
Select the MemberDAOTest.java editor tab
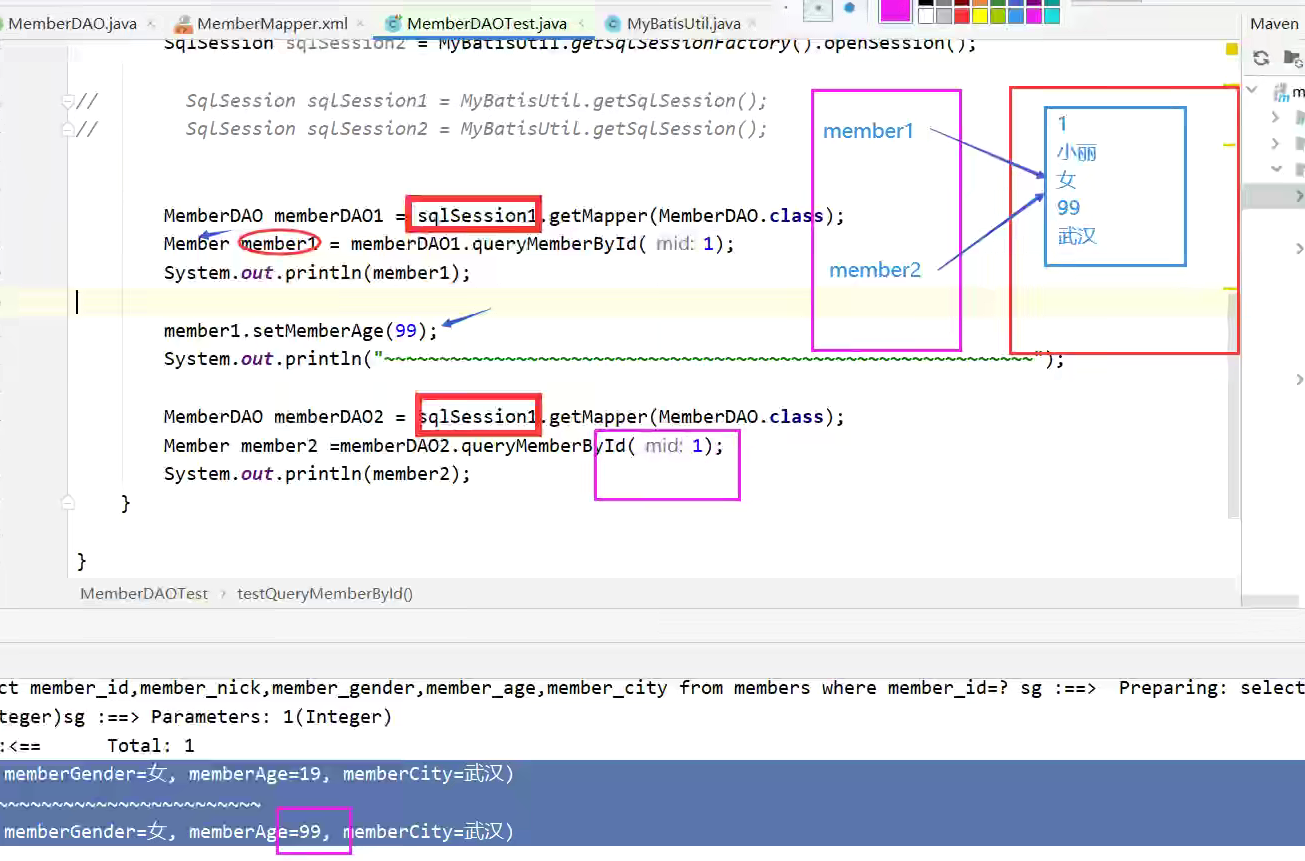(486, 23)
